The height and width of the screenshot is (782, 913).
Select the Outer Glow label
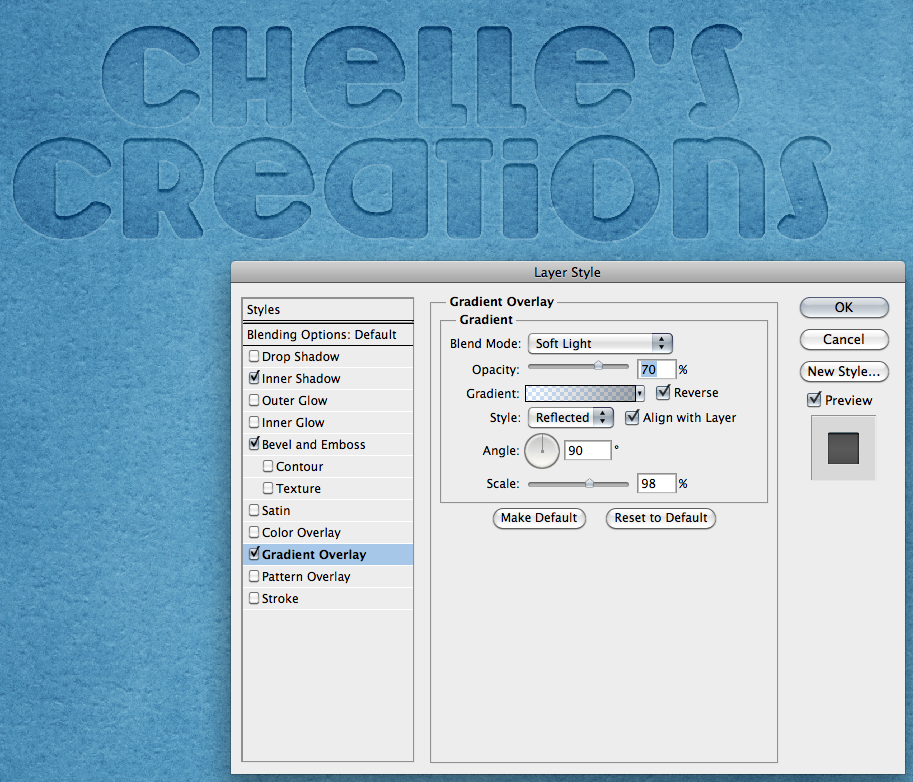295,401
